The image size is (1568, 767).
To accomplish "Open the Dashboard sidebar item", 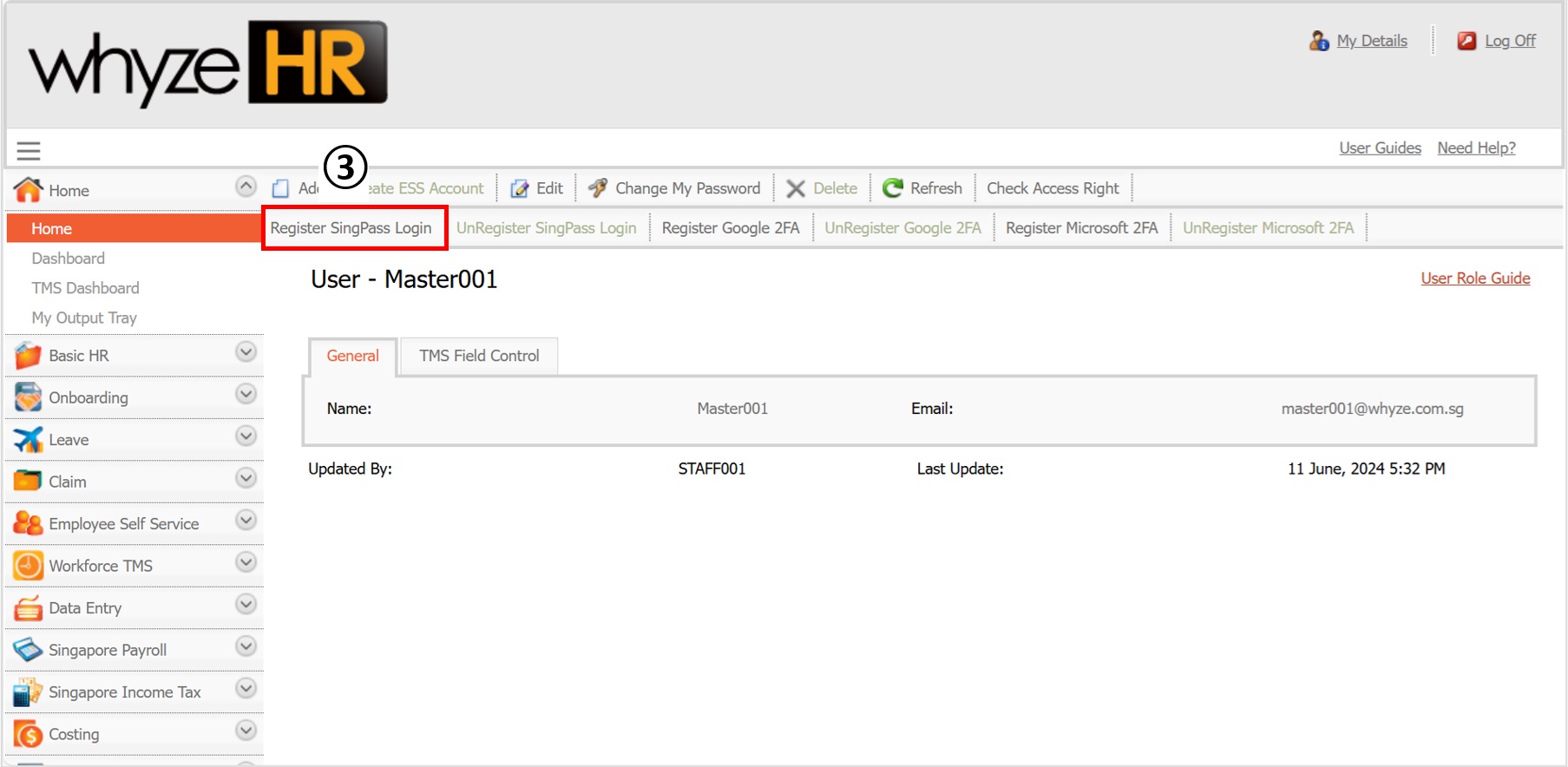I will click(x=68, y=259).
